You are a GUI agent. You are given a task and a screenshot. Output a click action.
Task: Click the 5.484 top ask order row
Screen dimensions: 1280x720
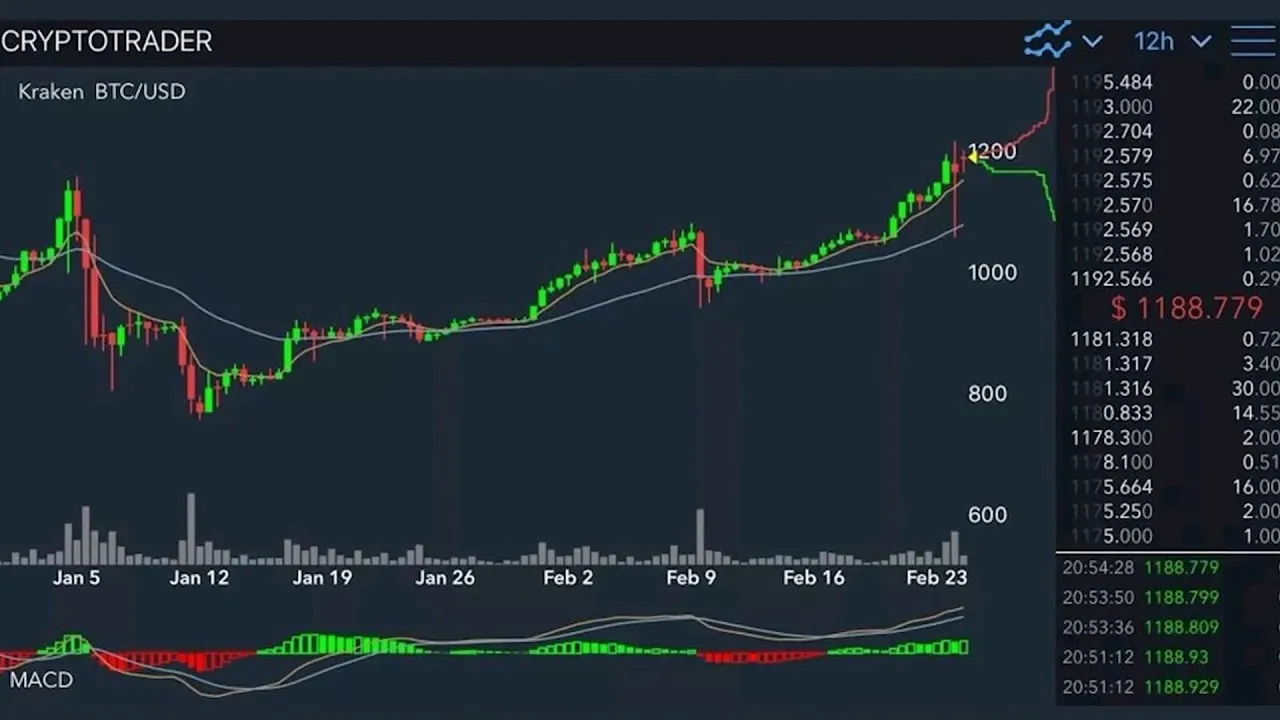pyautogui.click(x=1170, y=82)
